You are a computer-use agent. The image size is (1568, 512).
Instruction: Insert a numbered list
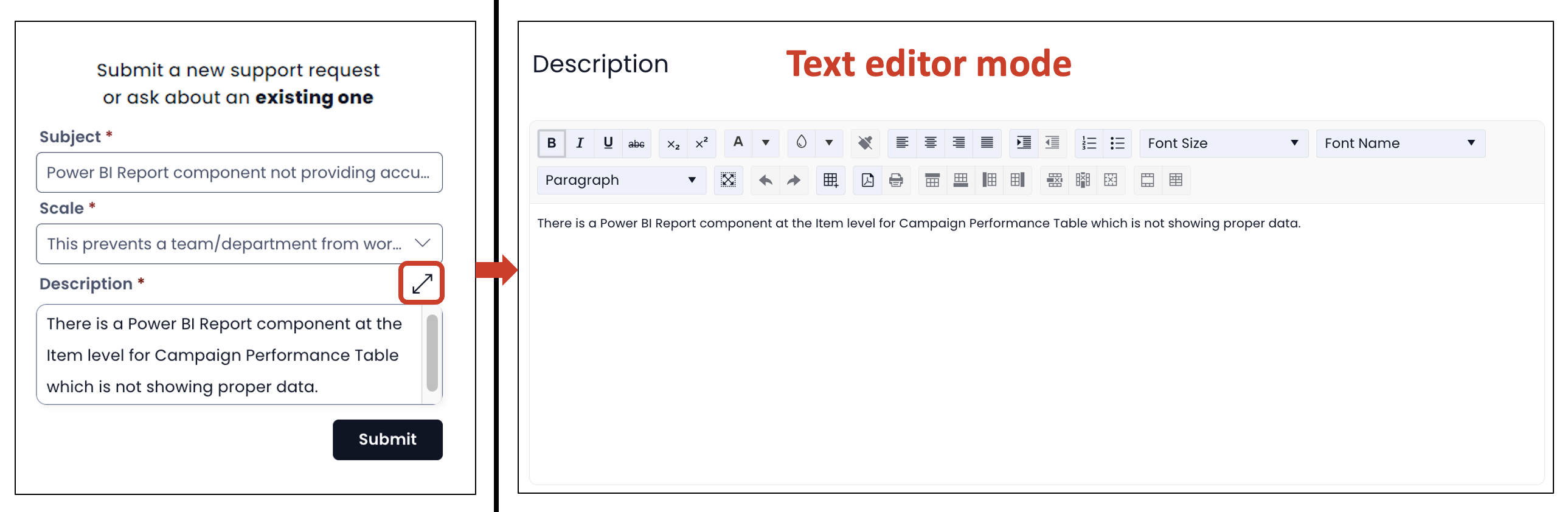1089,143
